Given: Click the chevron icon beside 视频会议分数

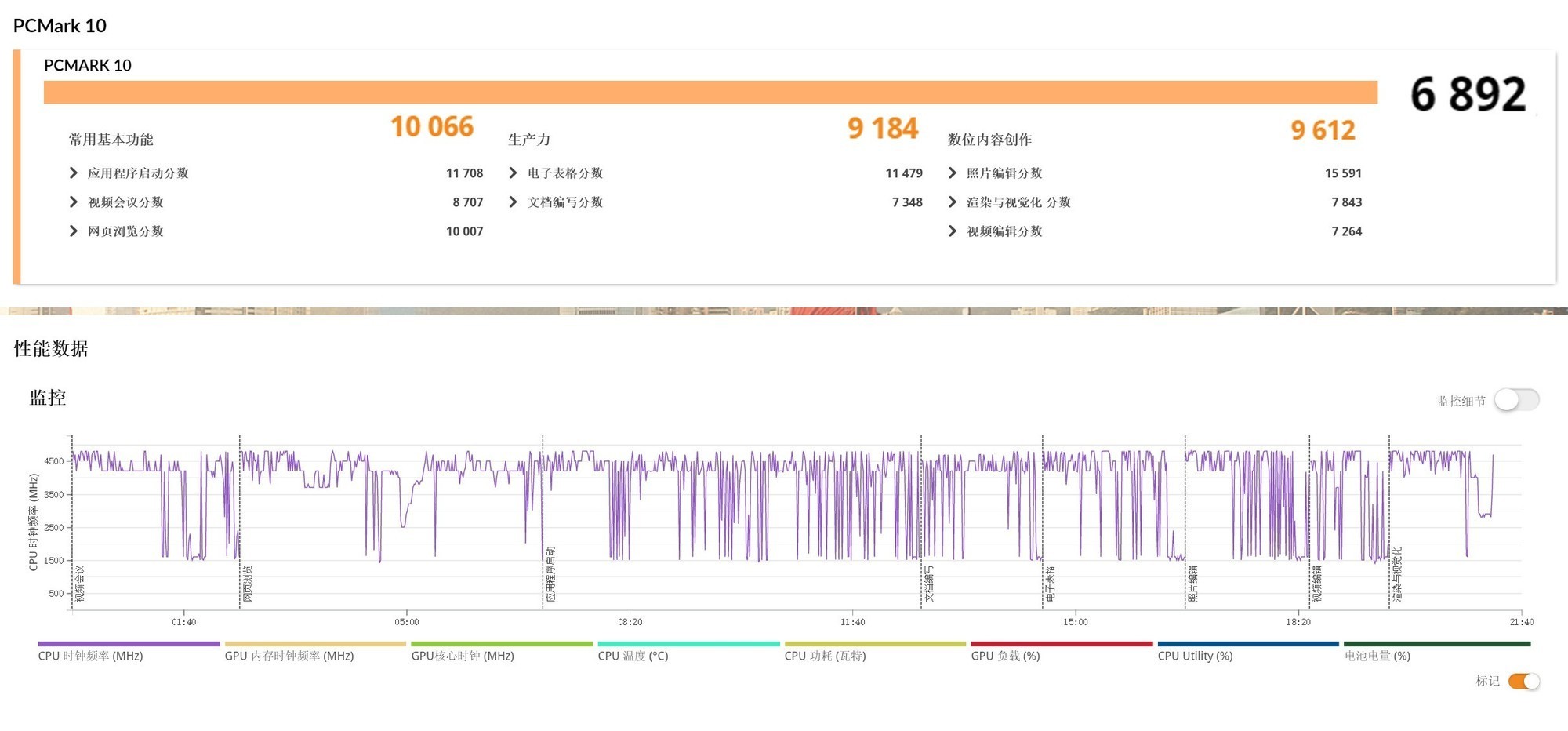Looking at the screenshot, I should point(72,202).
